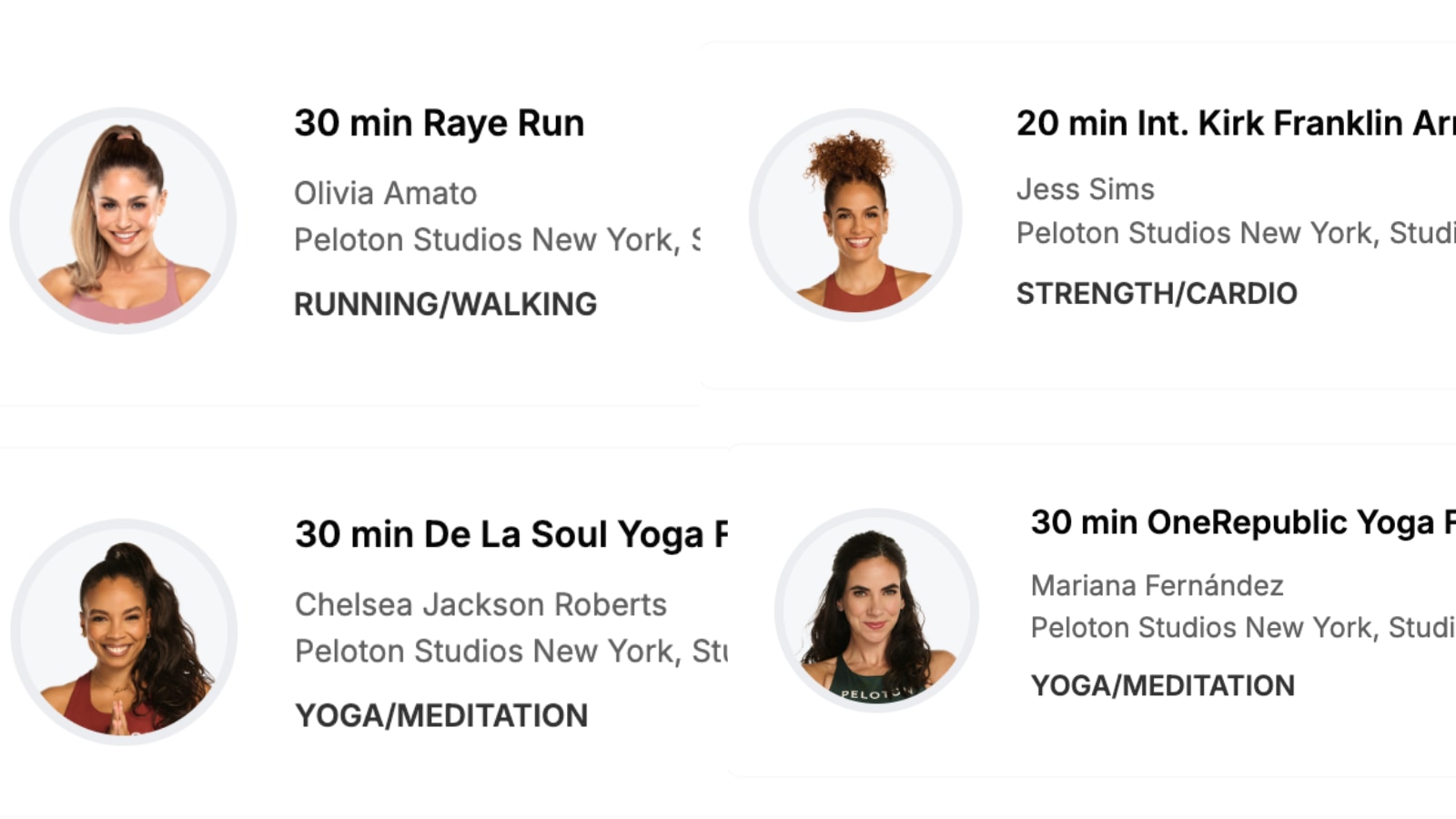The width and height of the screenshot is (1456, 819).
Task: Select the RUNNING/WALKING category label
Action: (445, 304)
